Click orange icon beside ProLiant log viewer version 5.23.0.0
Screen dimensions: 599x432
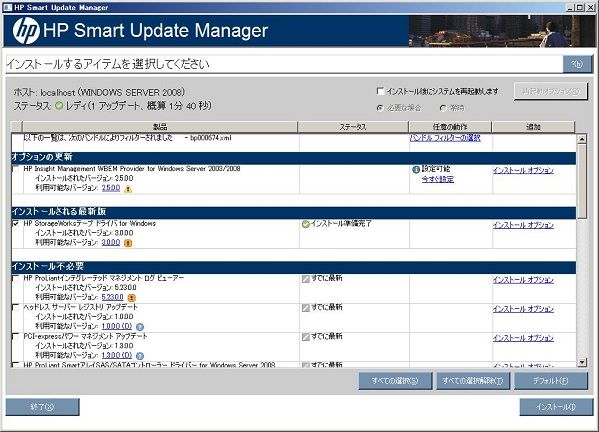(x=131, y=298)
